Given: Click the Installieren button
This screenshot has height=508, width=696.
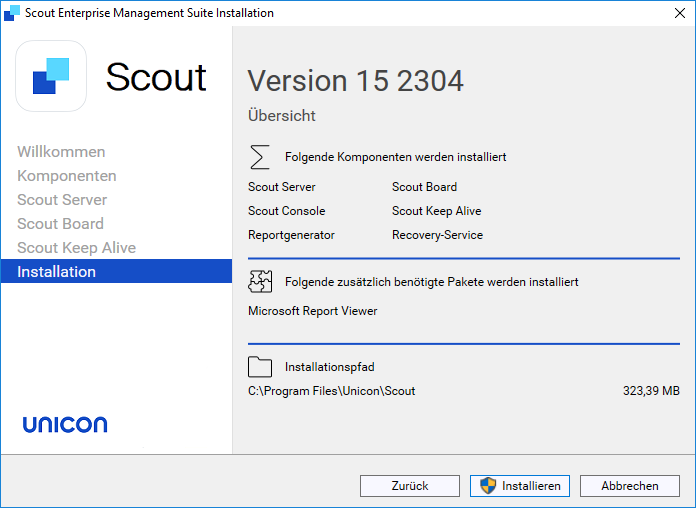Looking at the screenshot, I should coord(520,486).
